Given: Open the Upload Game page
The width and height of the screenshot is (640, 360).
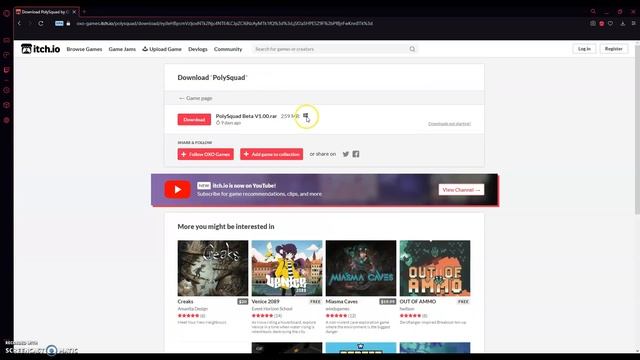Looking at the screenshot, I should pyautogui.click(x=162, y=49).
